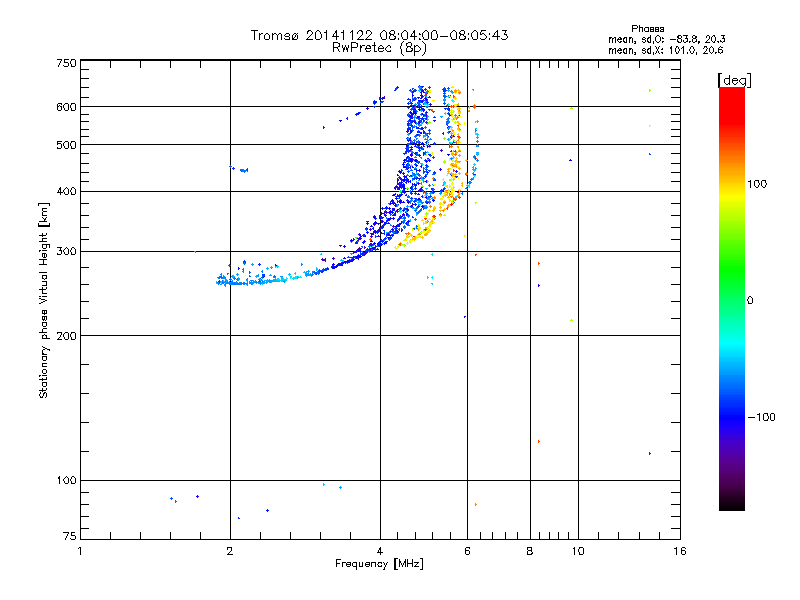Click the 10 MHz label on frequency axis
Image resolution: width=800 pixels, height=600 pixels.
pyautogui.click(x=578, y=551)
